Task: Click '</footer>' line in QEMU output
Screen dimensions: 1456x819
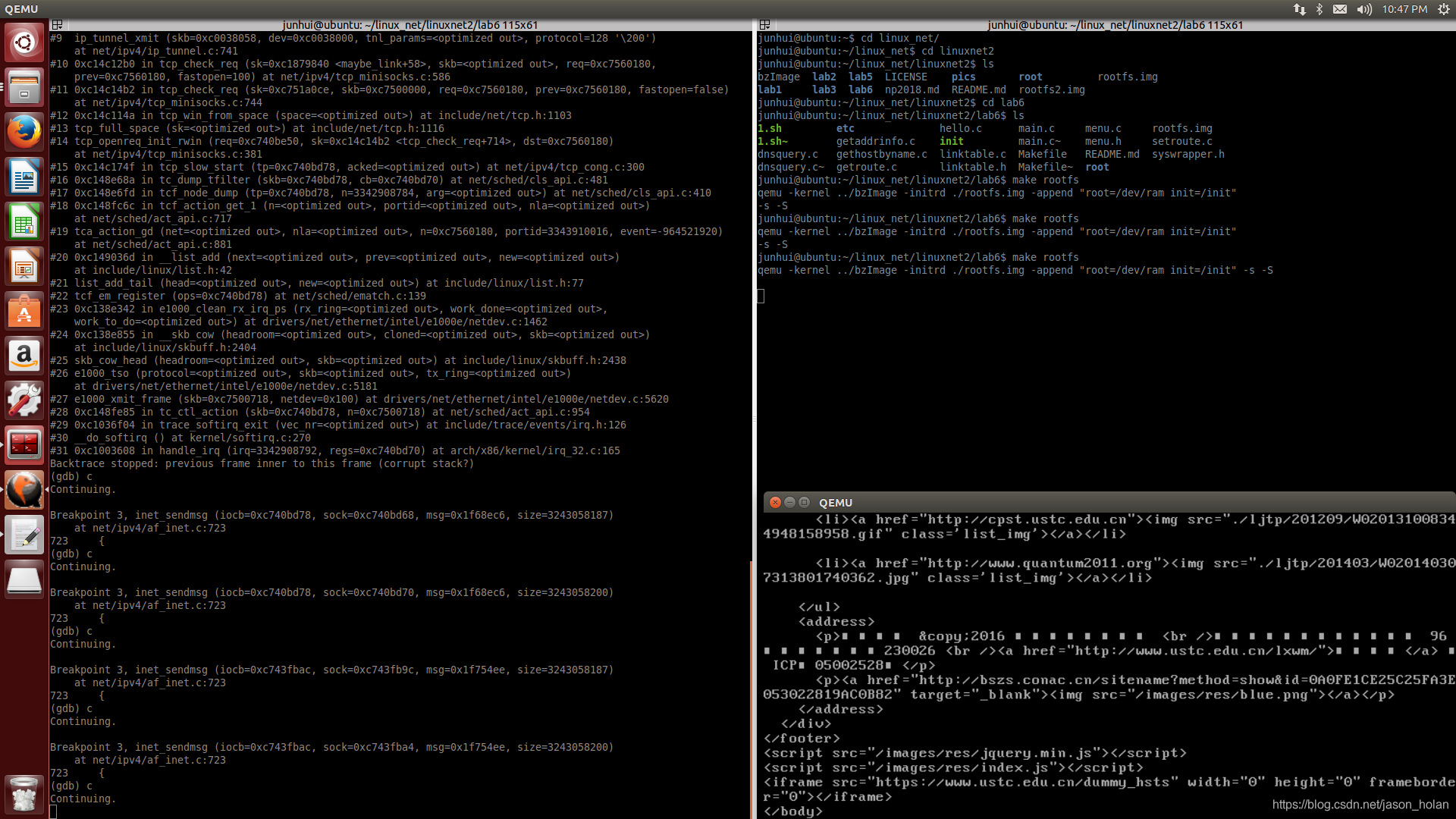Action: (802, 739)
